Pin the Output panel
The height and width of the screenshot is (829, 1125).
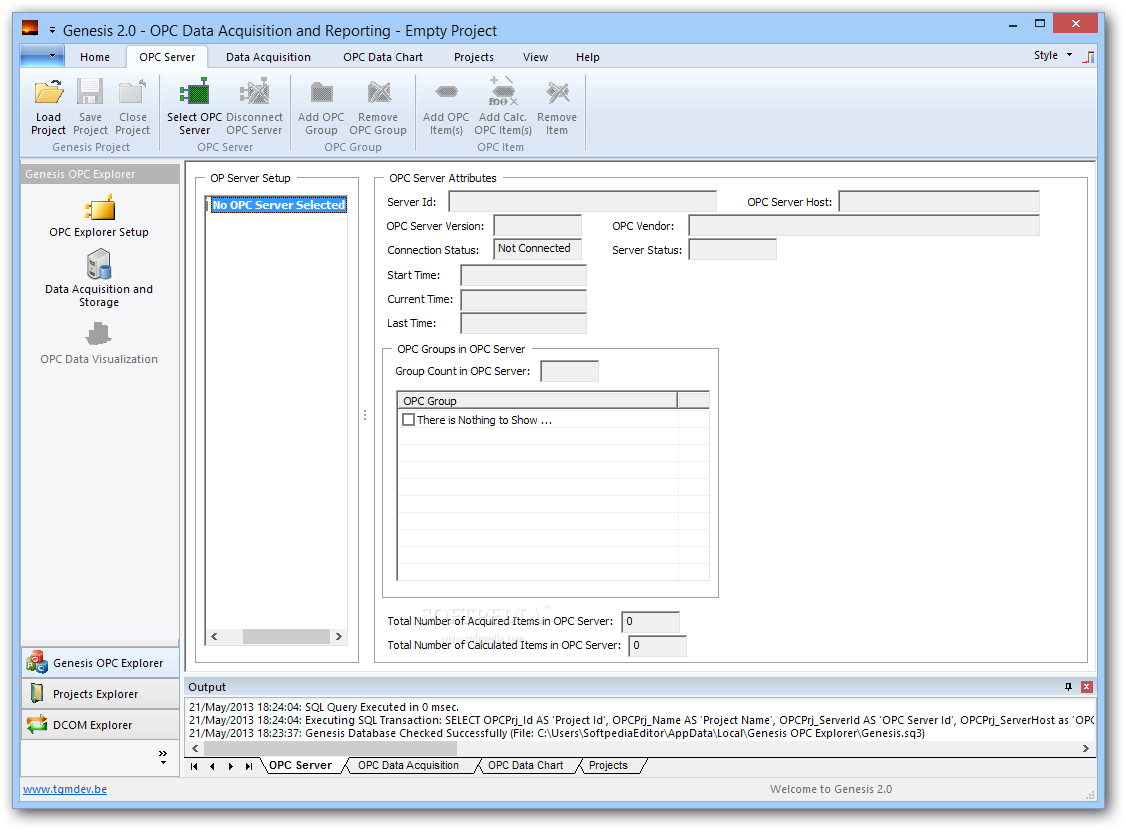pos(1068,687)
